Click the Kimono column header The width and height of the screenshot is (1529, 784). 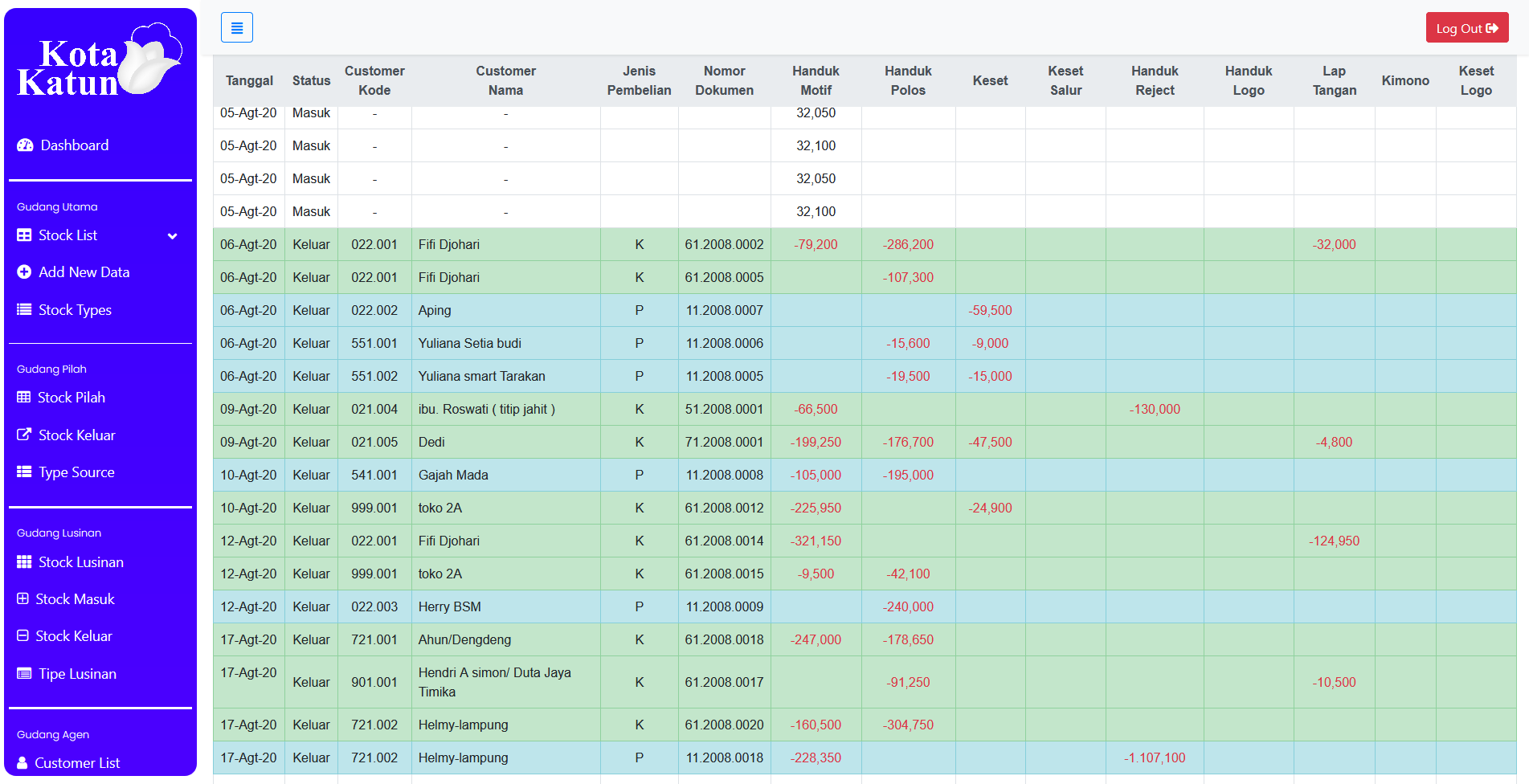(x=1405, y=80)
